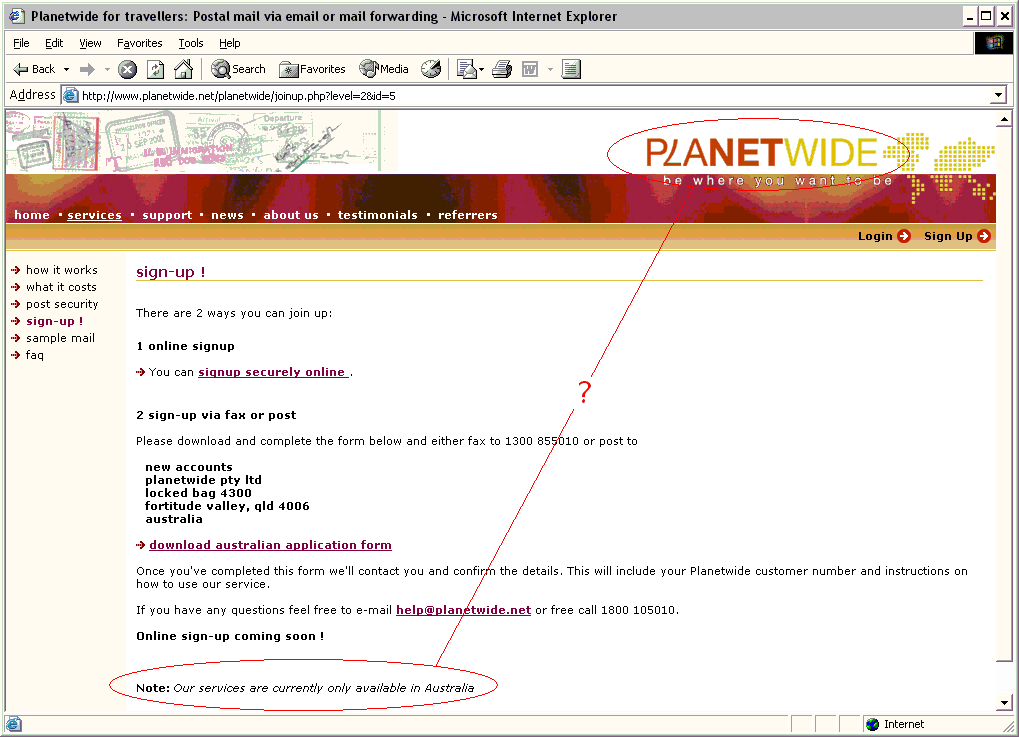
Task: Expand the Edit button dropdown arrow
Action: 550,70
